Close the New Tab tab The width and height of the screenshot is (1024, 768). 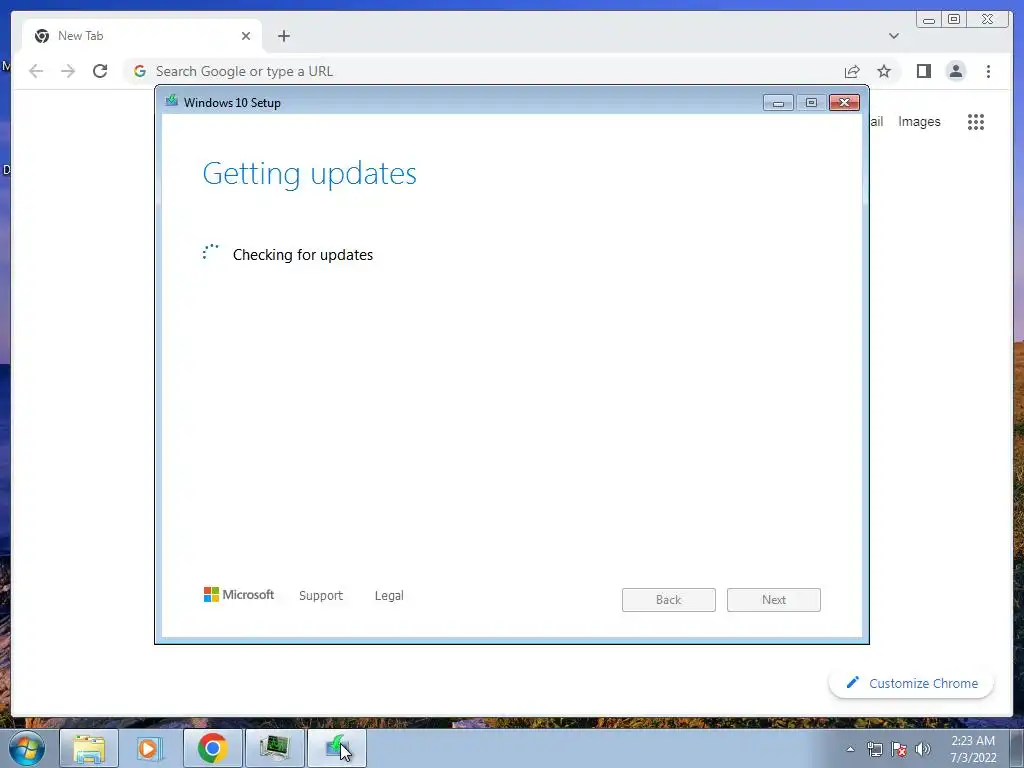[246, 36]
